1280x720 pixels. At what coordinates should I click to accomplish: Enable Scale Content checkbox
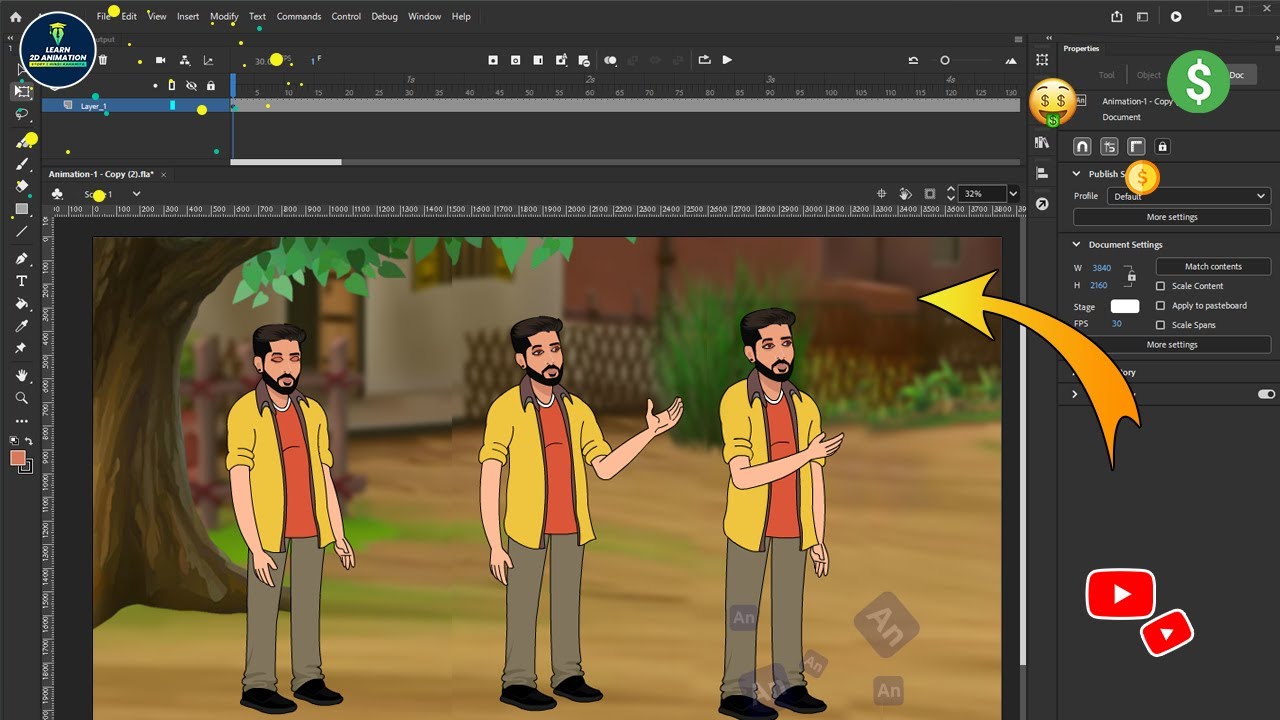pyautogui.click(x=1160, y=286)
